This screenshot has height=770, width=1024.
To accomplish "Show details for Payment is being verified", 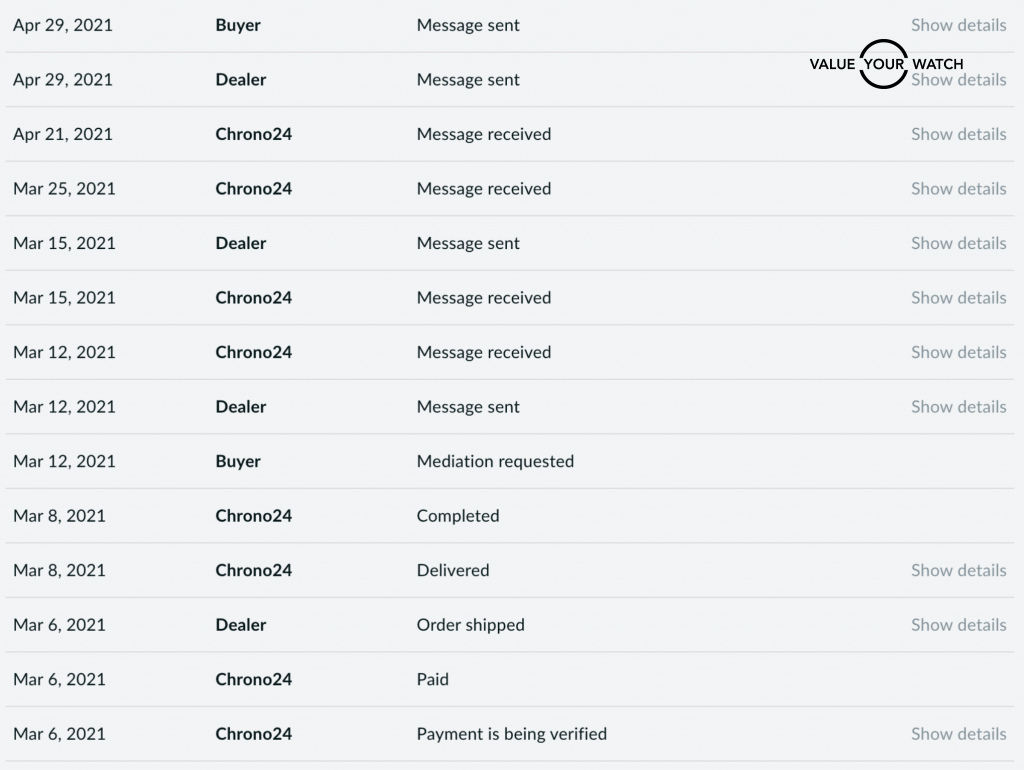I will [x=958, y=734].
